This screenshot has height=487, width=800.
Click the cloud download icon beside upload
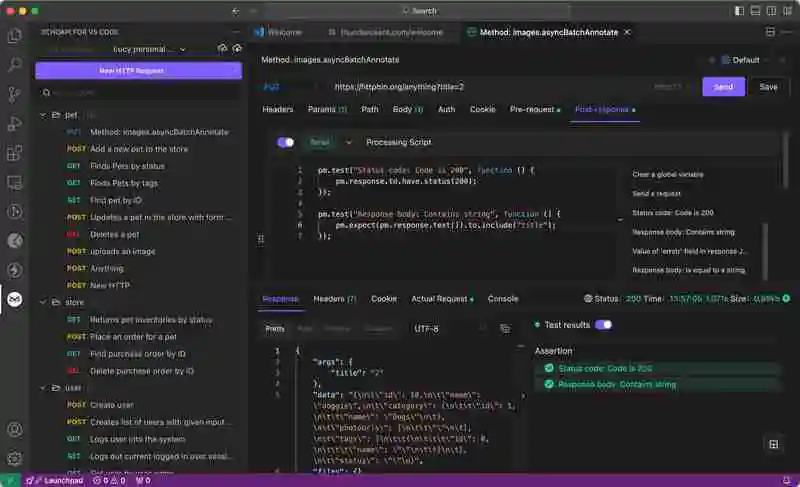click(x=237, y=48)
